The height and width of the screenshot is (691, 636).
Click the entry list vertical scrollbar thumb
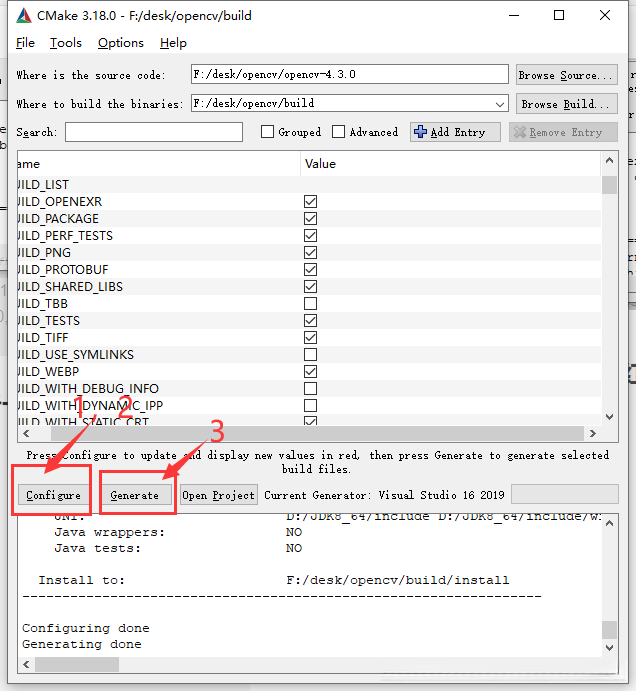[610, 185]
